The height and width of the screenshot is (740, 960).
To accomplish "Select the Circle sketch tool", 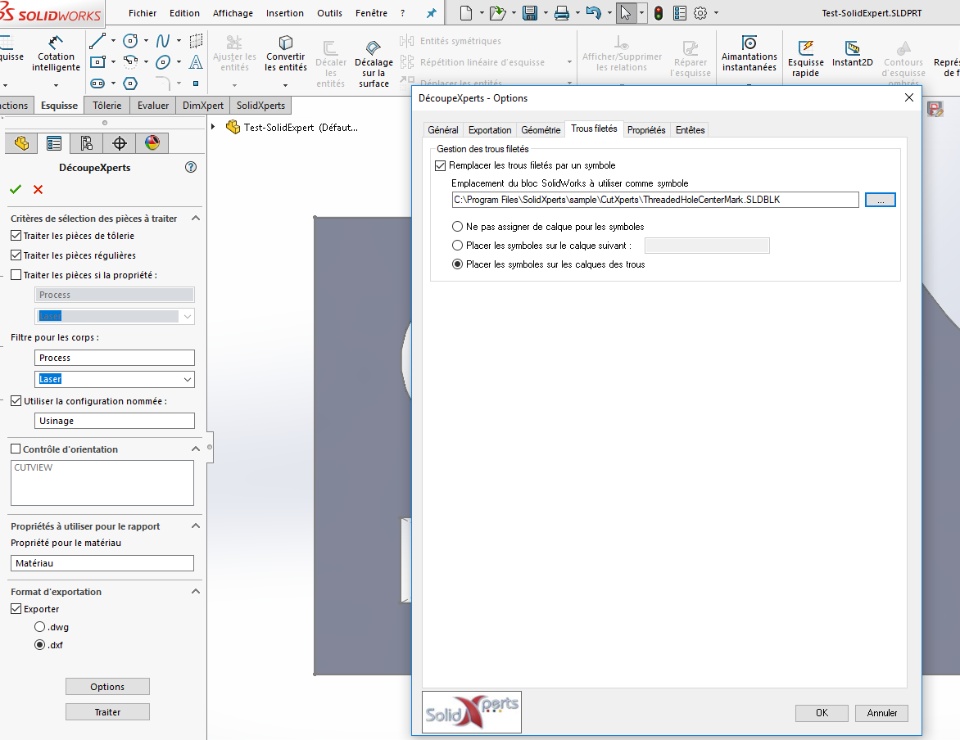I will pos(130,41).
